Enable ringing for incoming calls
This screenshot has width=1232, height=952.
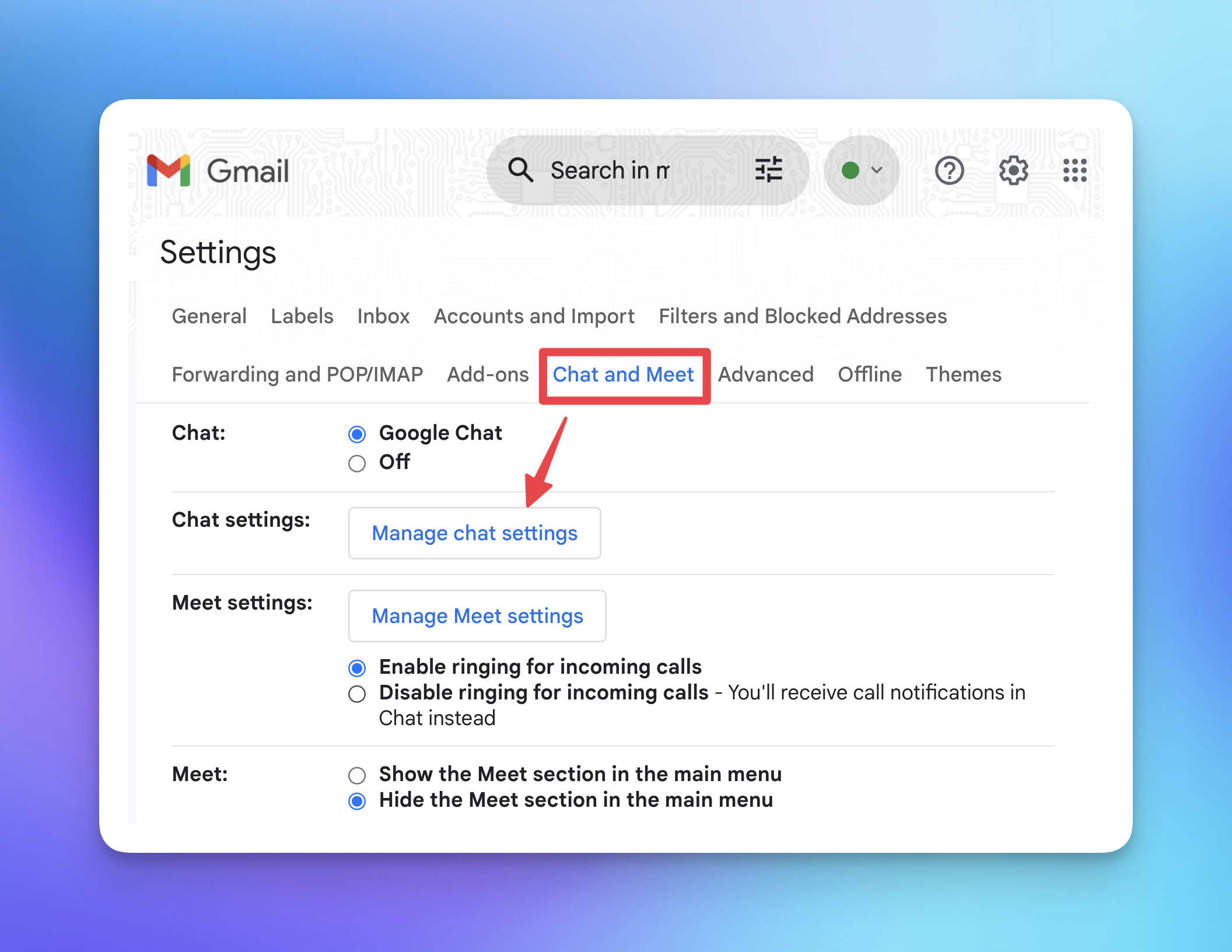[357, 668]
